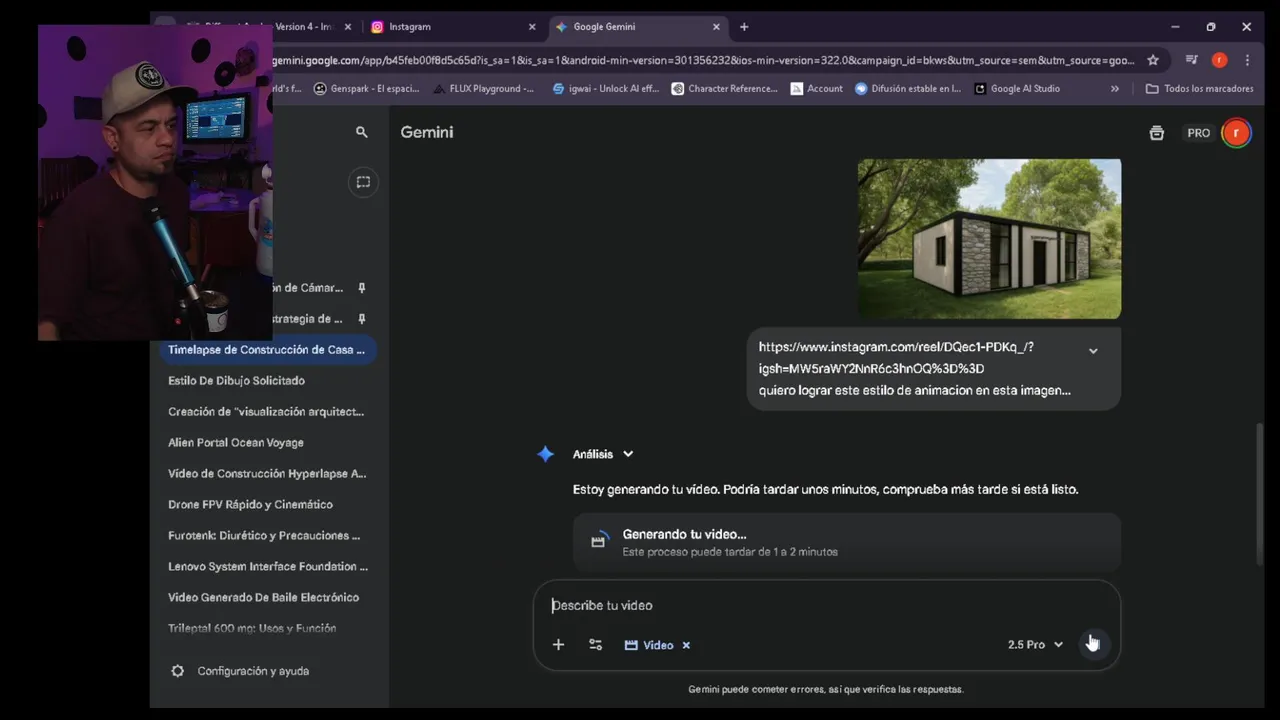
Task: Open Lenovo System Interface Foundation chat
Action: tap(267, 567)
